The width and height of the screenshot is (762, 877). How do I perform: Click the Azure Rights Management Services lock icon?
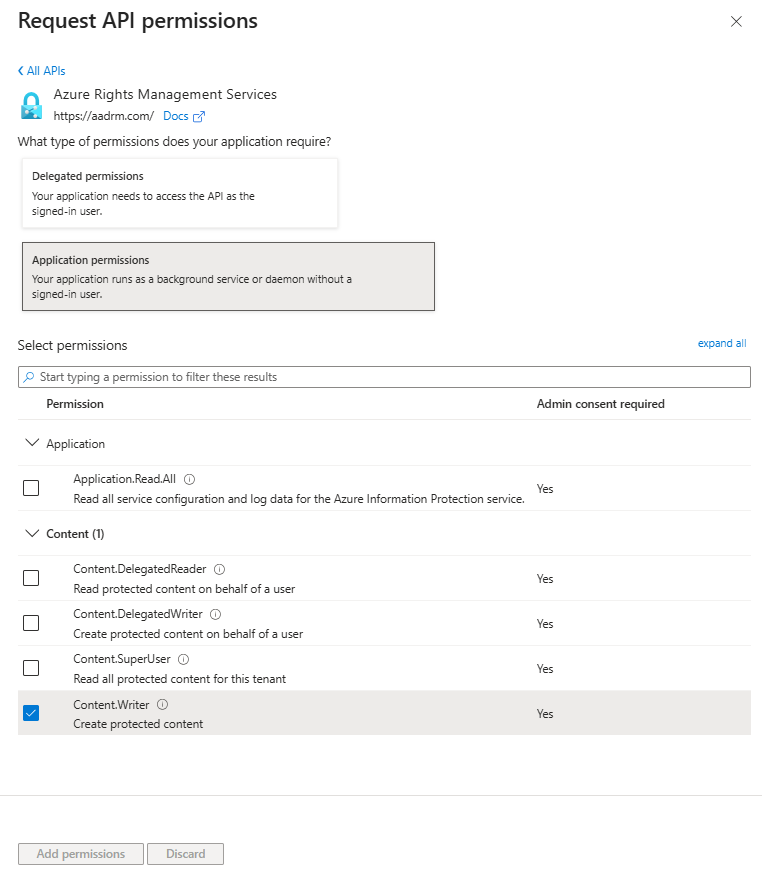click(x=32, y=105)
